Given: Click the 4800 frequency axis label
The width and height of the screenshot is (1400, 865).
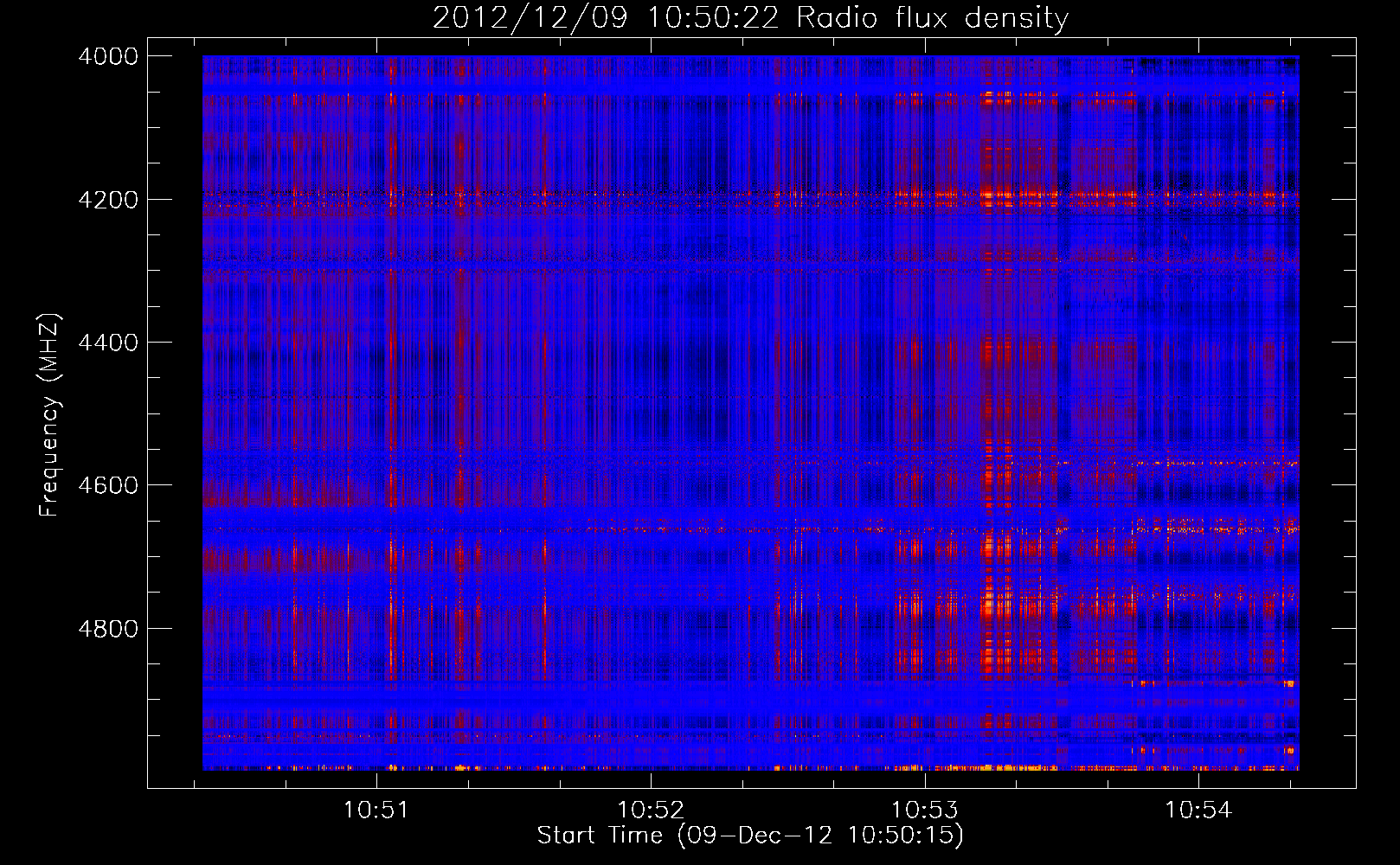Looking at the screenshot, I should tap(108, 629).
